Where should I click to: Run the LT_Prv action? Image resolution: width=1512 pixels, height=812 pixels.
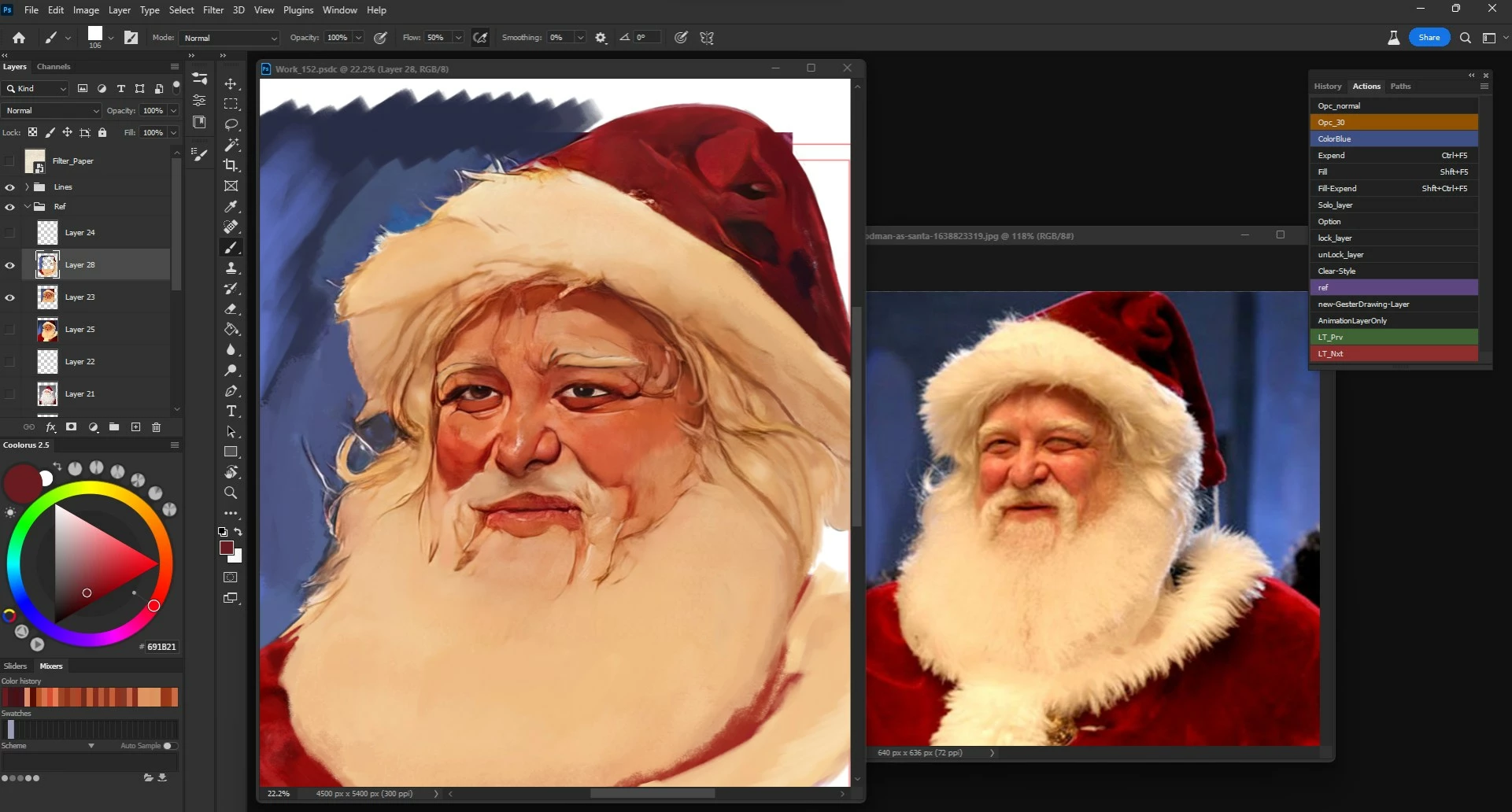pos(1394,338)
